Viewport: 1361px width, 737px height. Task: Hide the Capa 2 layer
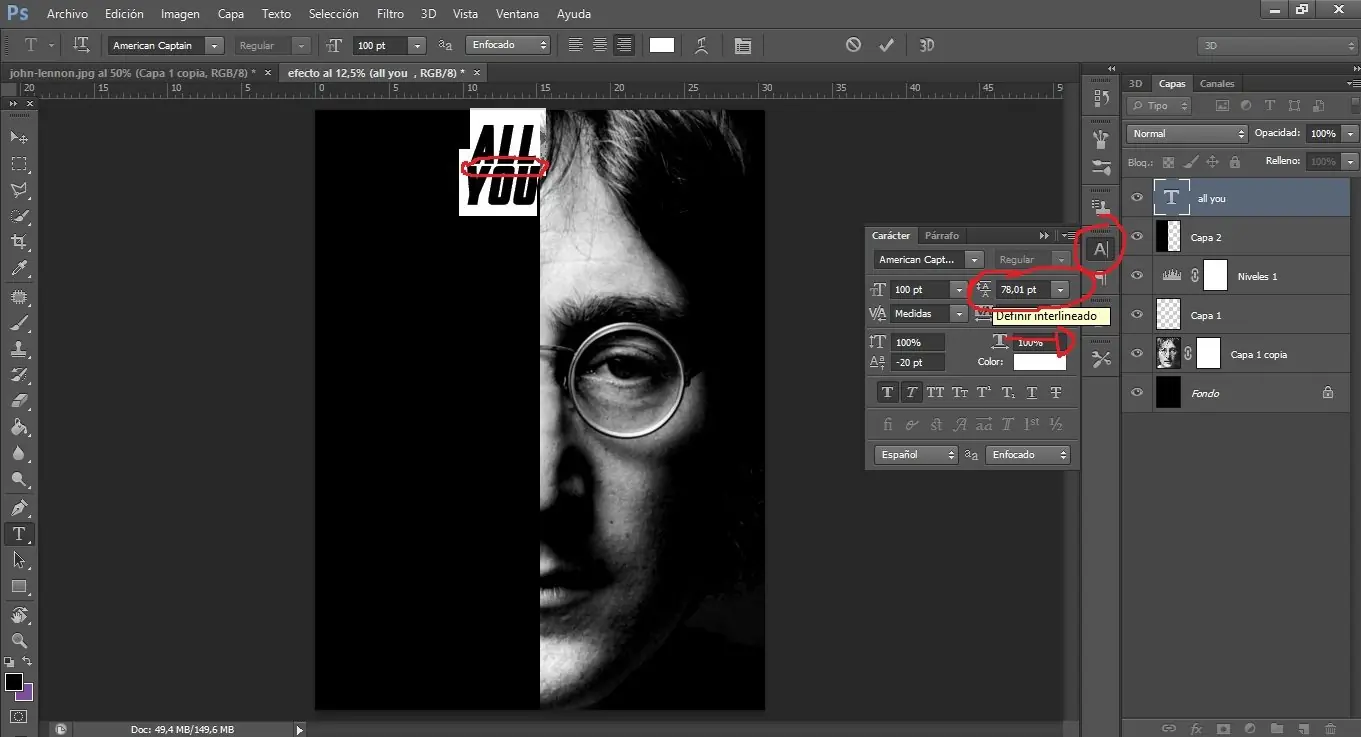(1136, 236)
